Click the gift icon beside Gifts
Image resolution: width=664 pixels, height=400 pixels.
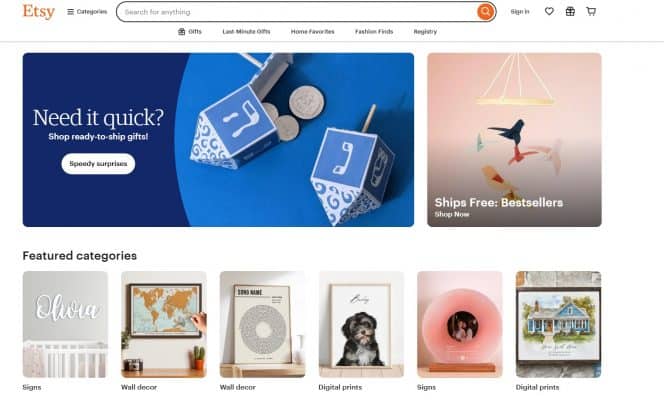[181, 31]
